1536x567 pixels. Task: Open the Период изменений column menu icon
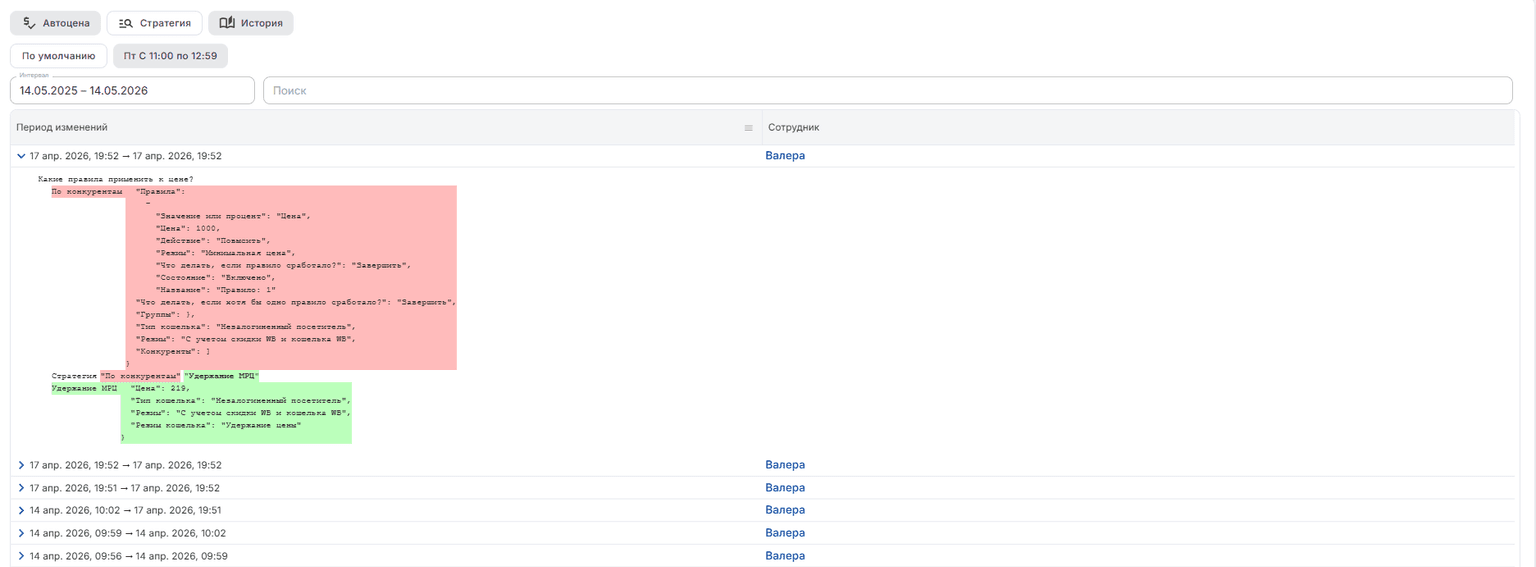point(748,128)
